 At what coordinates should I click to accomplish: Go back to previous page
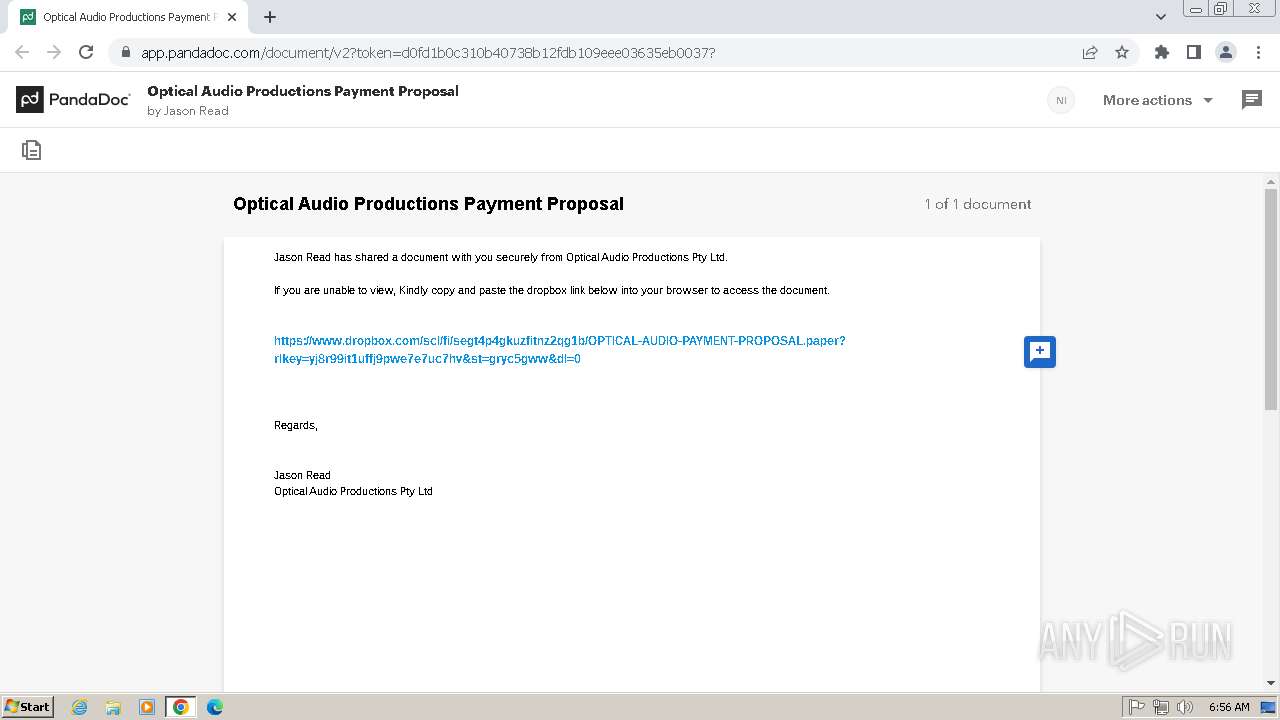coord(22,52)
